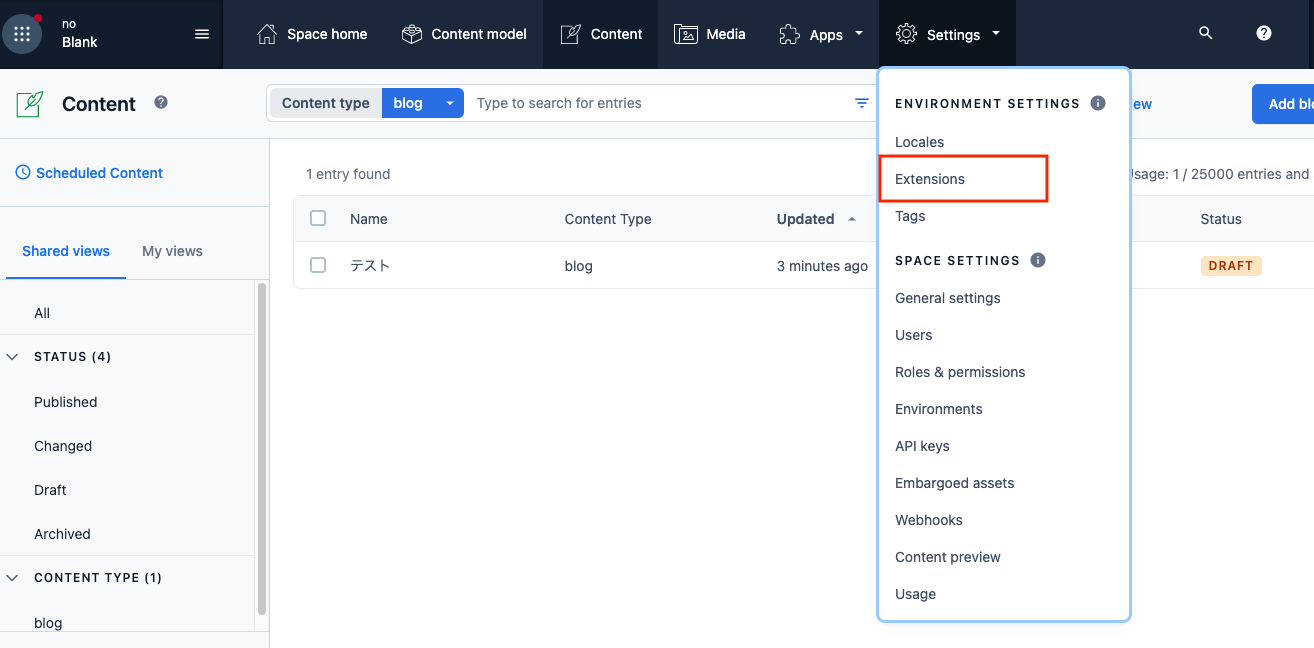1314x648 pixels.
Task: Click the 3 minutes ago cell
Action: [822, 266]
